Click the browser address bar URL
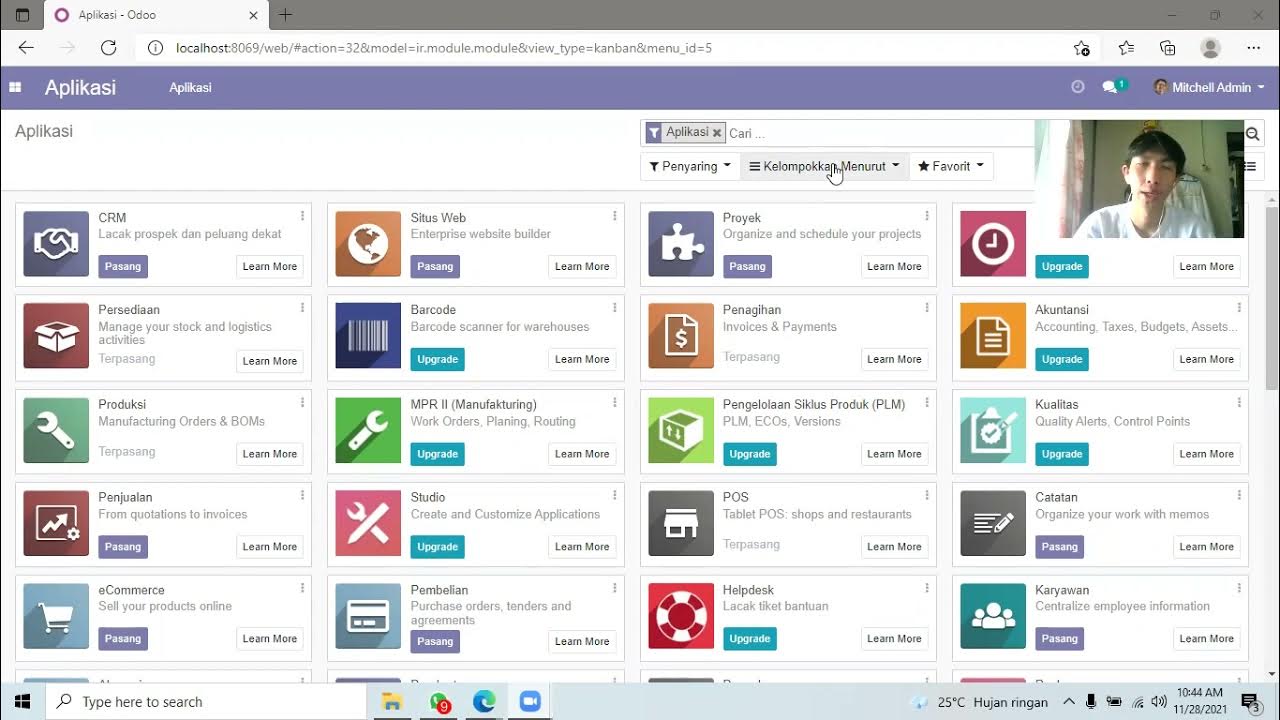The image size is (1280, 720). 444,48
